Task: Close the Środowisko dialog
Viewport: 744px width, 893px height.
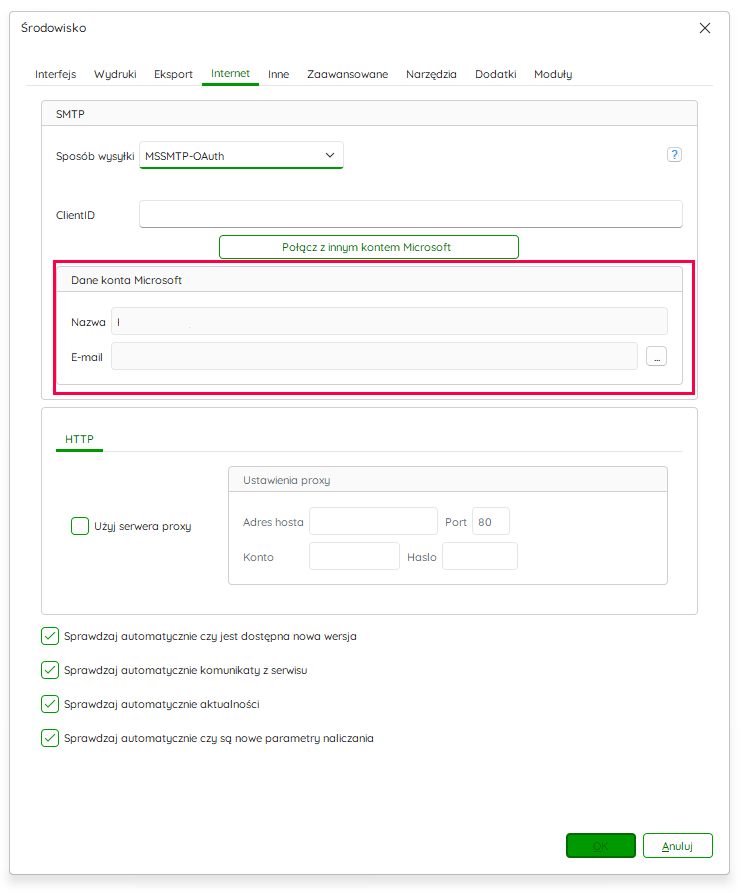Action: [705, 28]
